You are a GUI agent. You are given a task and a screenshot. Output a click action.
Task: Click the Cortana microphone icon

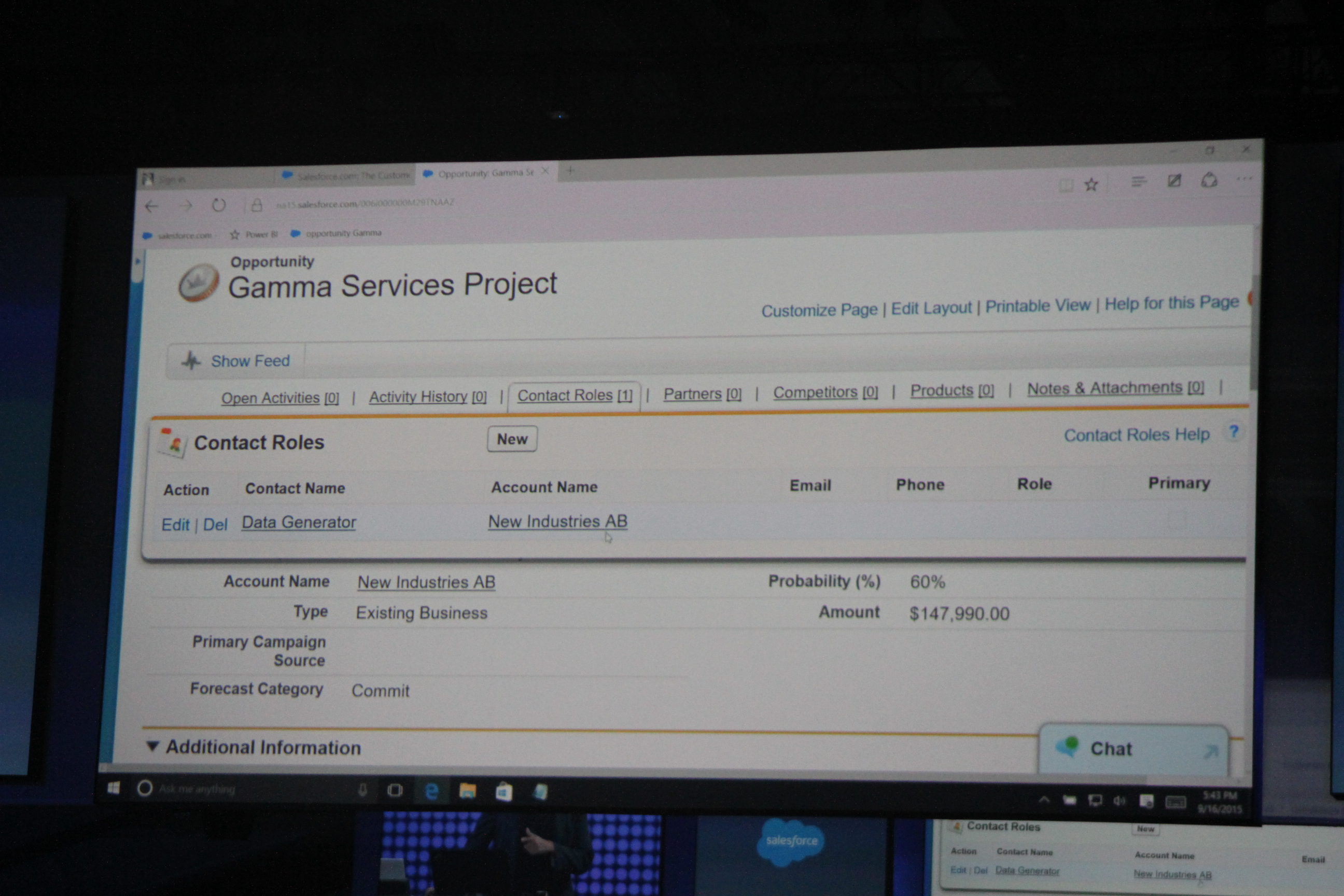point(362,790)
